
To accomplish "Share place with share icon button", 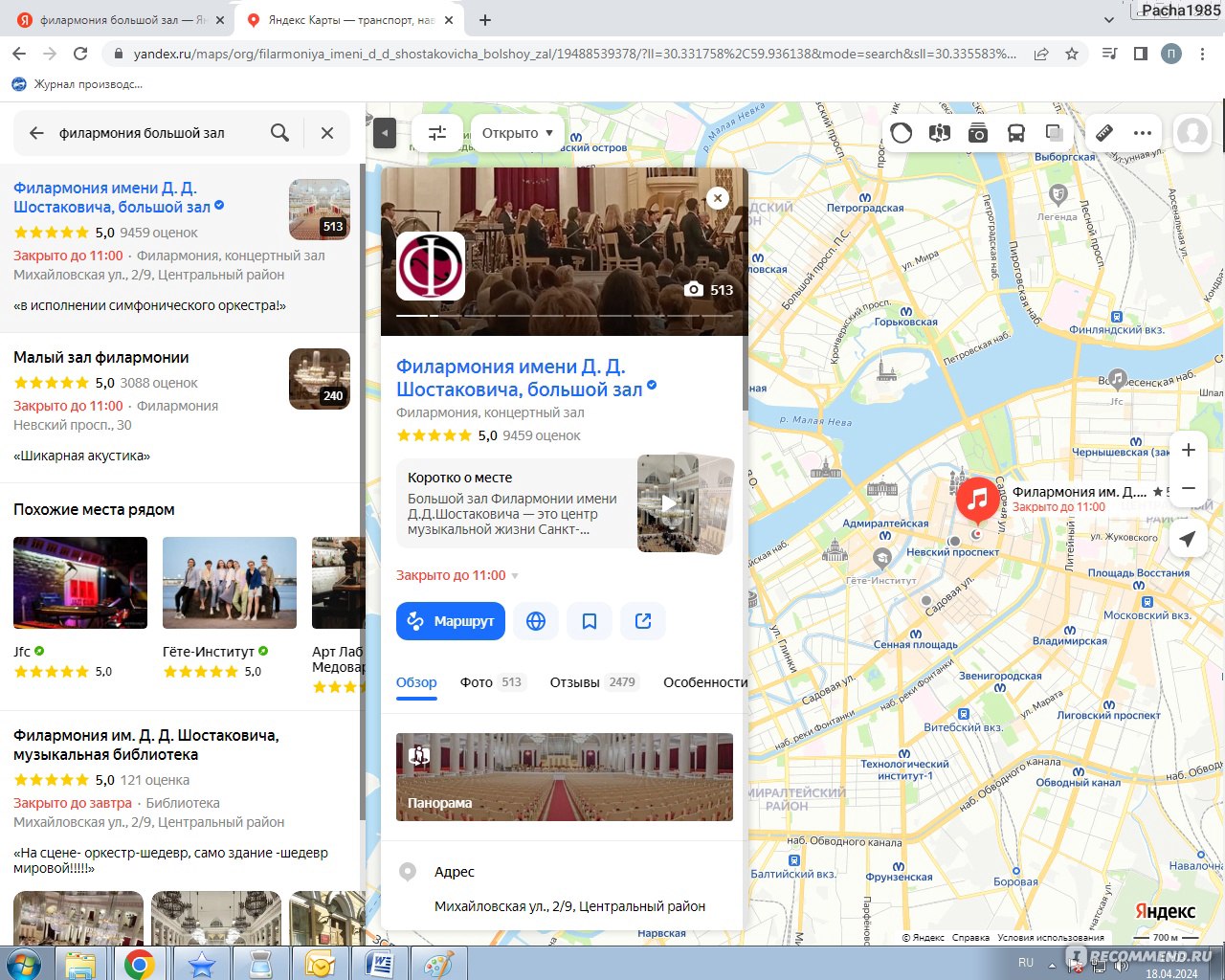I will 643,621.
